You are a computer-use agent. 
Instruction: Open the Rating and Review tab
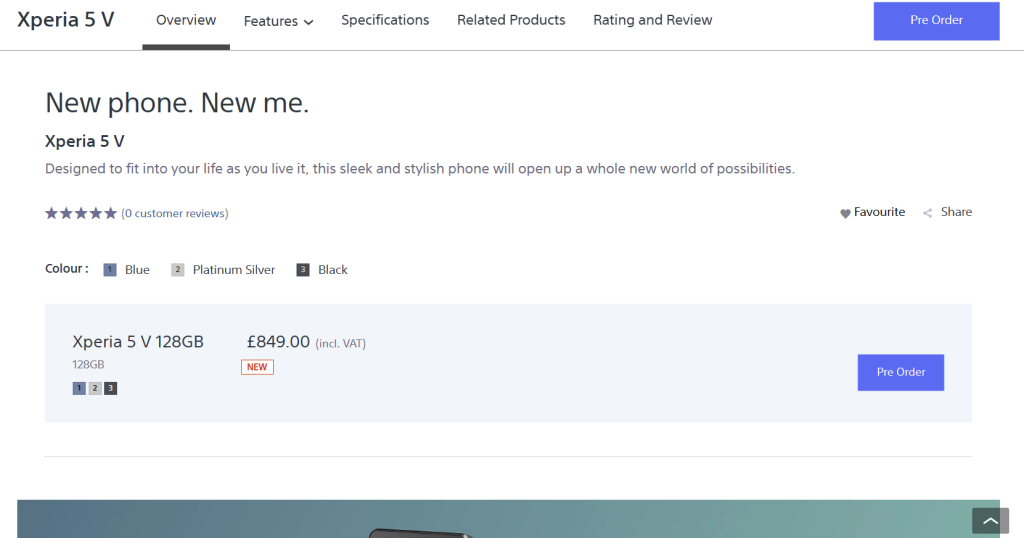pos(652,20)
